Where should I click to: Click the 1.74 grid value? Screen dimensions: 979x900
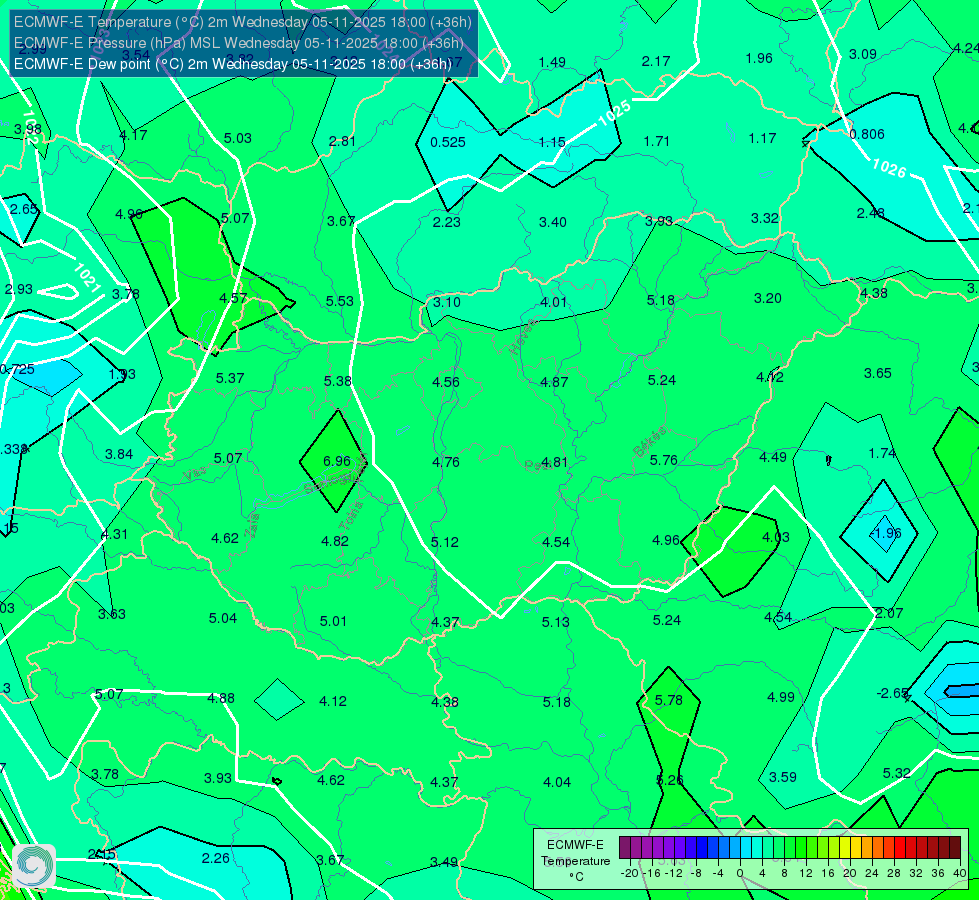point(882,453)
